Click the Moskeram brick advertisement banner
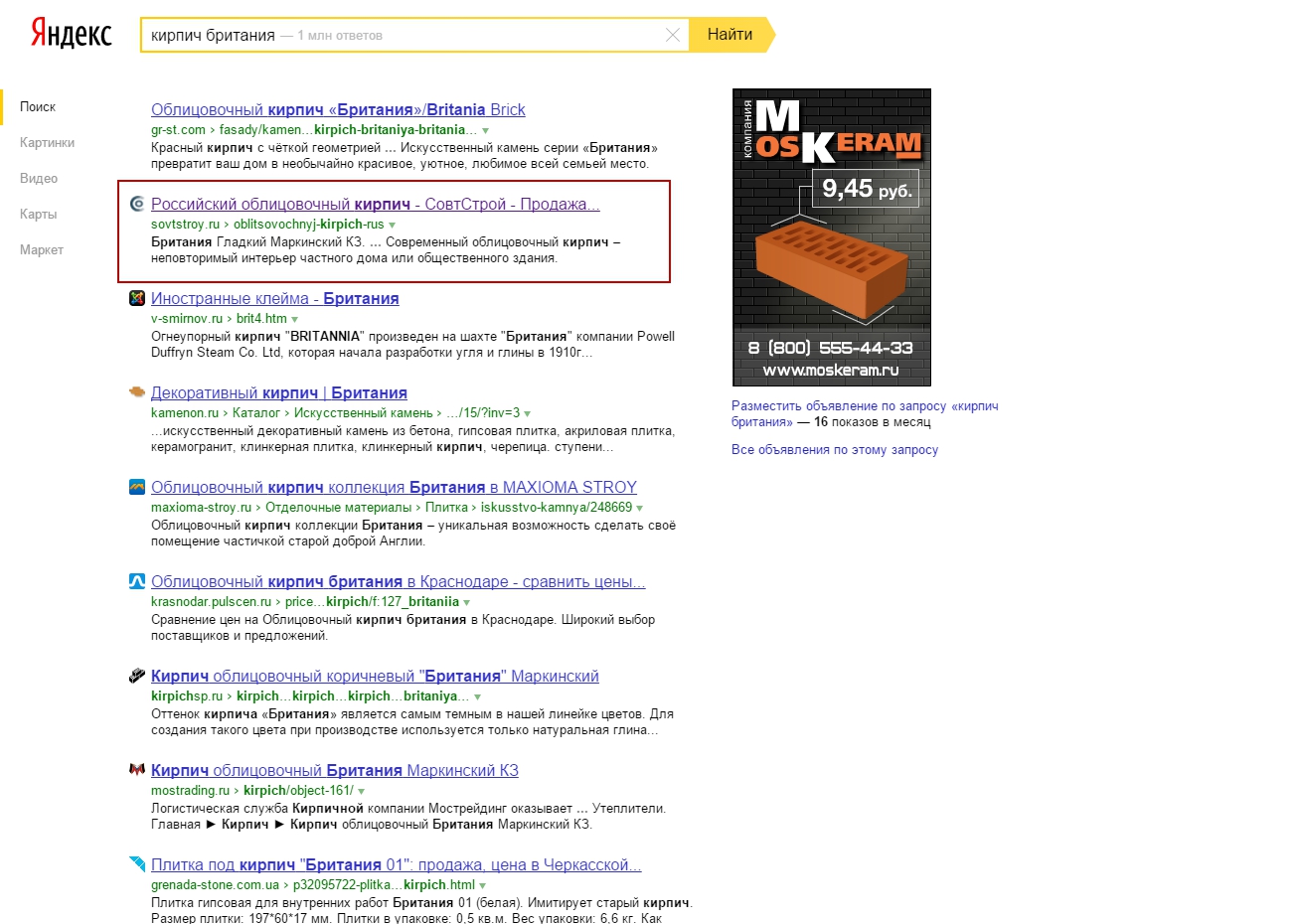Viewport: 1296px width, 924px height. [832, 237]
